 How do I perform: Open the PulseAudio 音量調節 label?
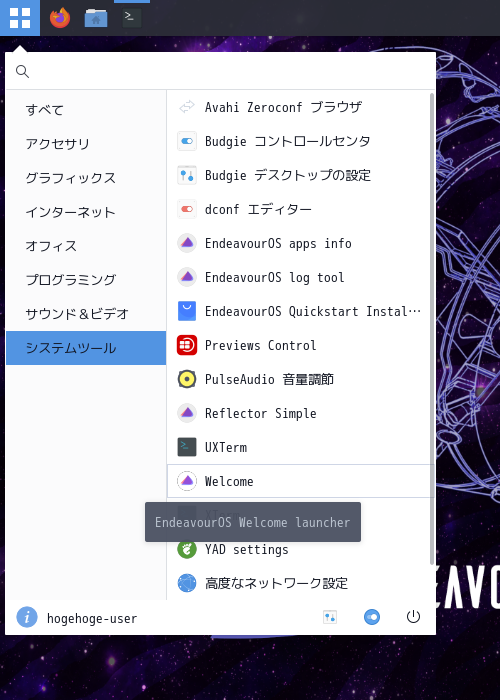pos(269,379)
